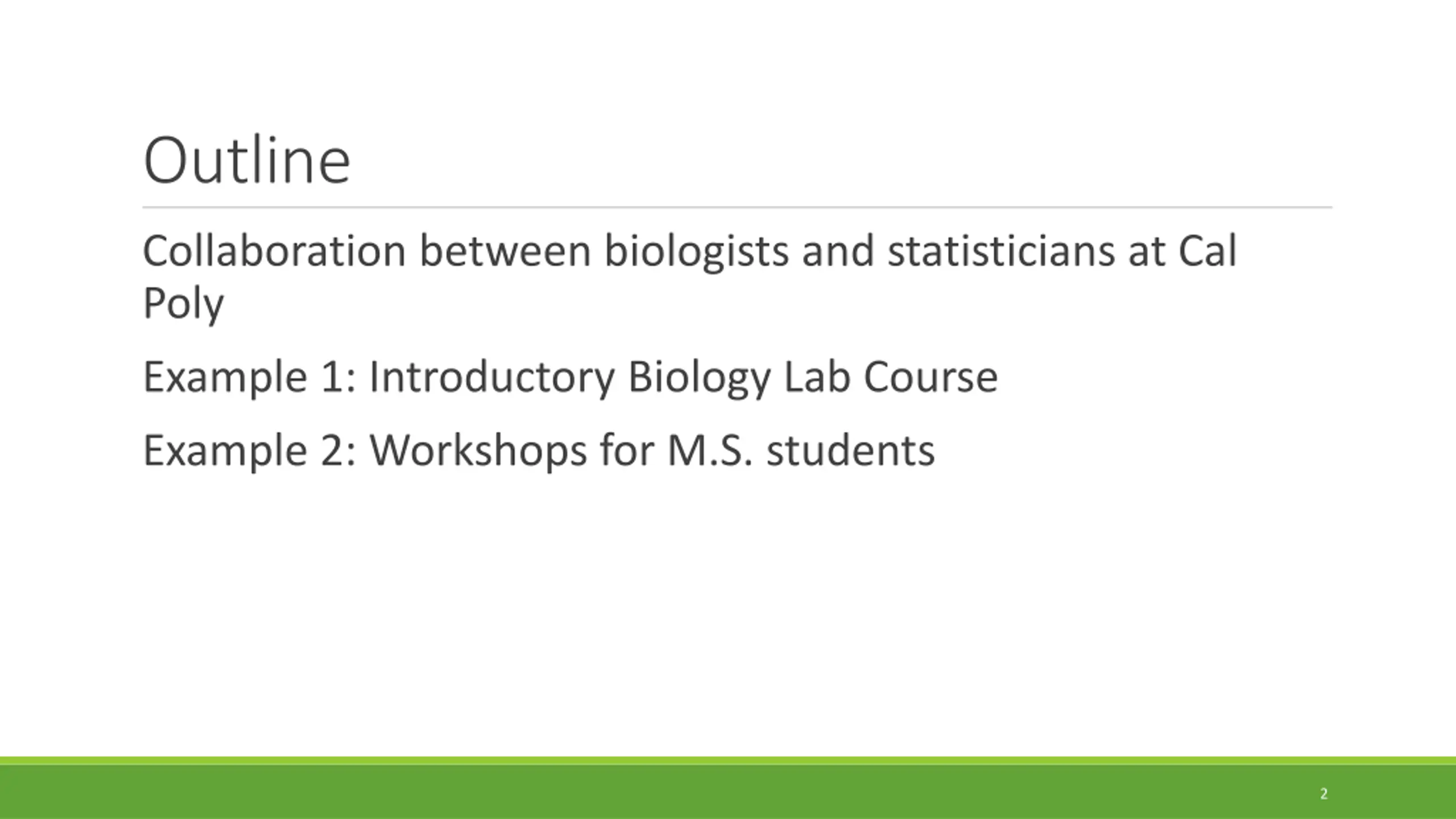Click the word 'Cal' at line end
The height and width of the screenshot is (819, 1456).
coord(1207,251)
